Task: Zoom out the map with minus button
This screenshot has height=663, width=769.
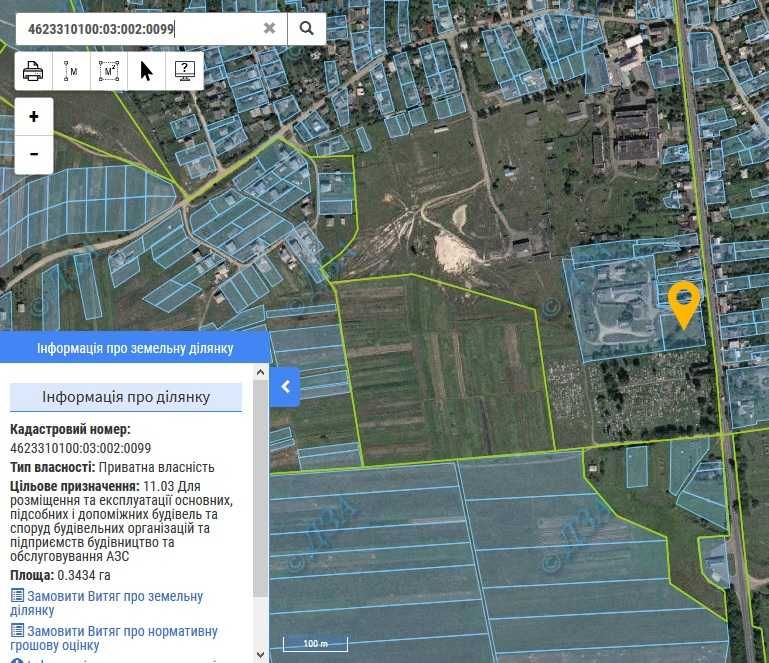Action: [34, 154]
